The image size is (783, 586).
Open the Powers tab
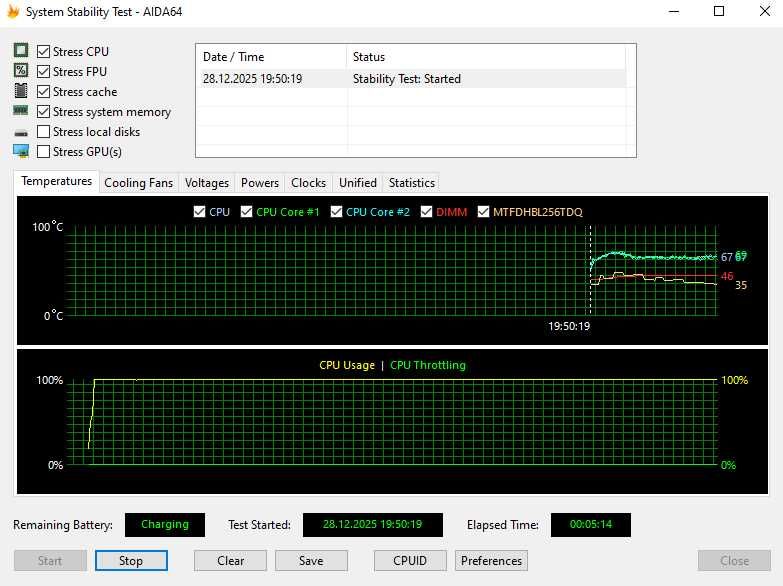click(260, 183)
